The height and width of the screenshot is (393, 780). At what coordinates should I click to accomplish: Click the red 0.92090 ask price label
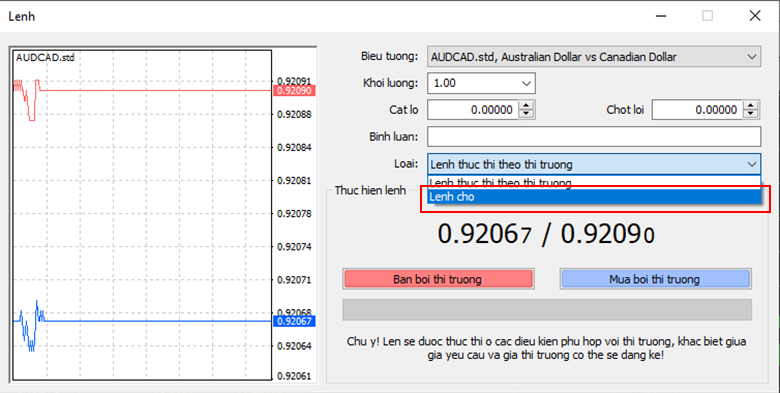coord(294,91)
